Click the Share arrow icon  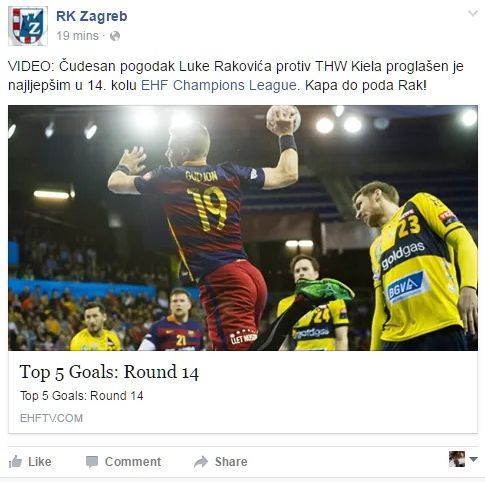coord(201,462)
